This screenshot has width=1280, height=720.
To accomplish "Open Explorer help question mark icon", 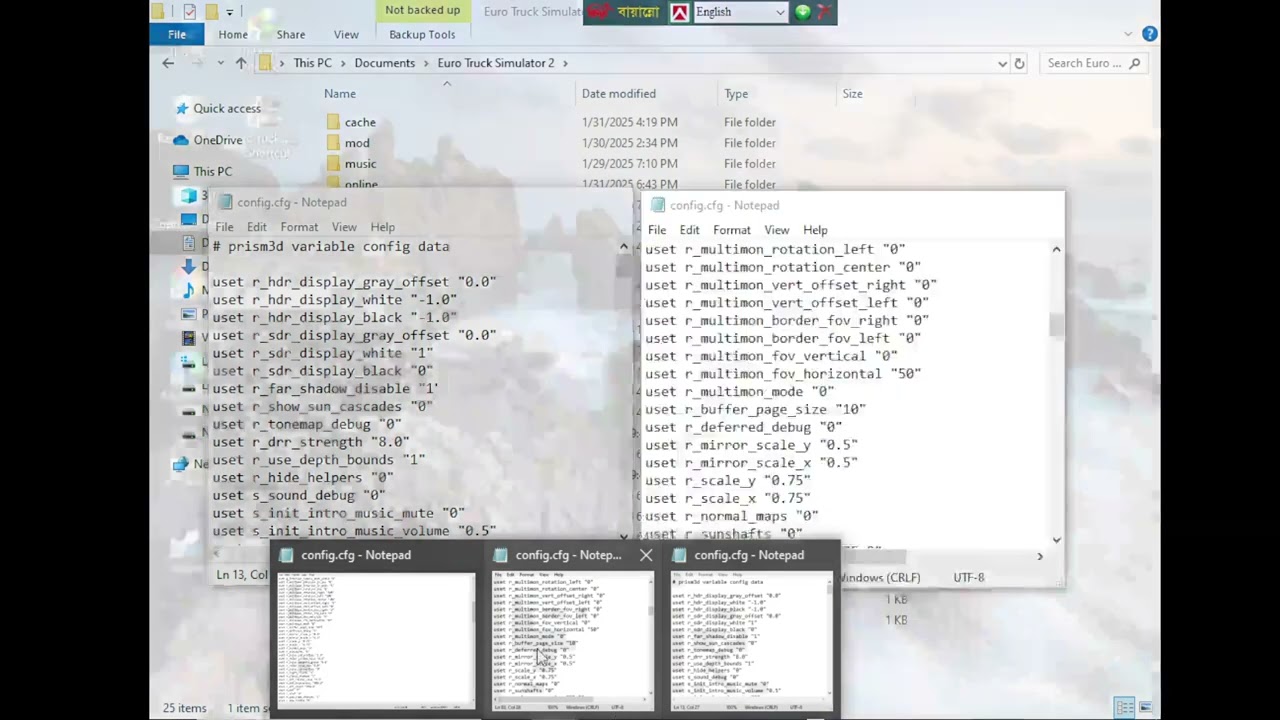I will pos(1150,34).
